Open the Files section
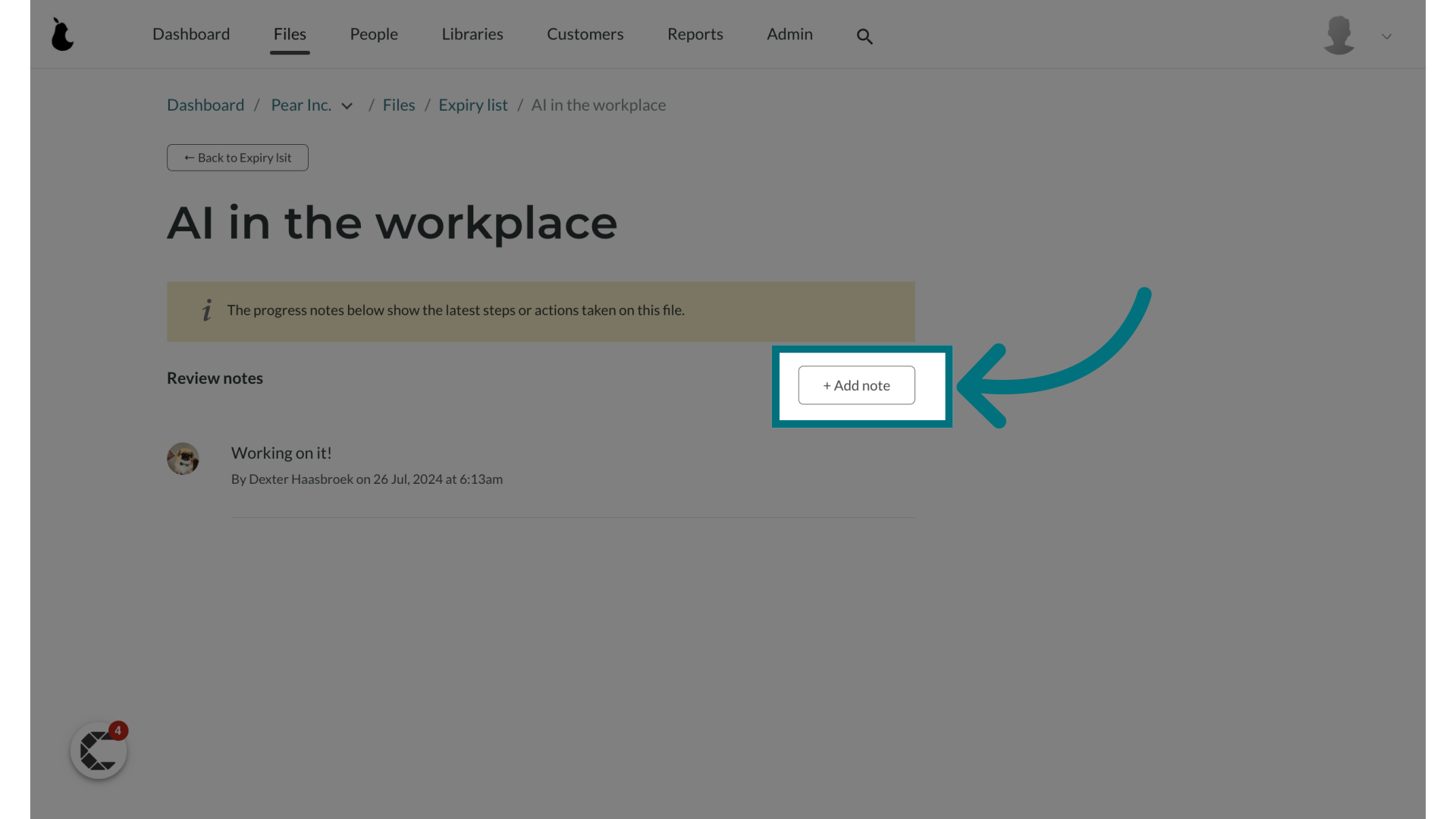Viewport: 1456px width, 819px height. click(x=290, y=33)
